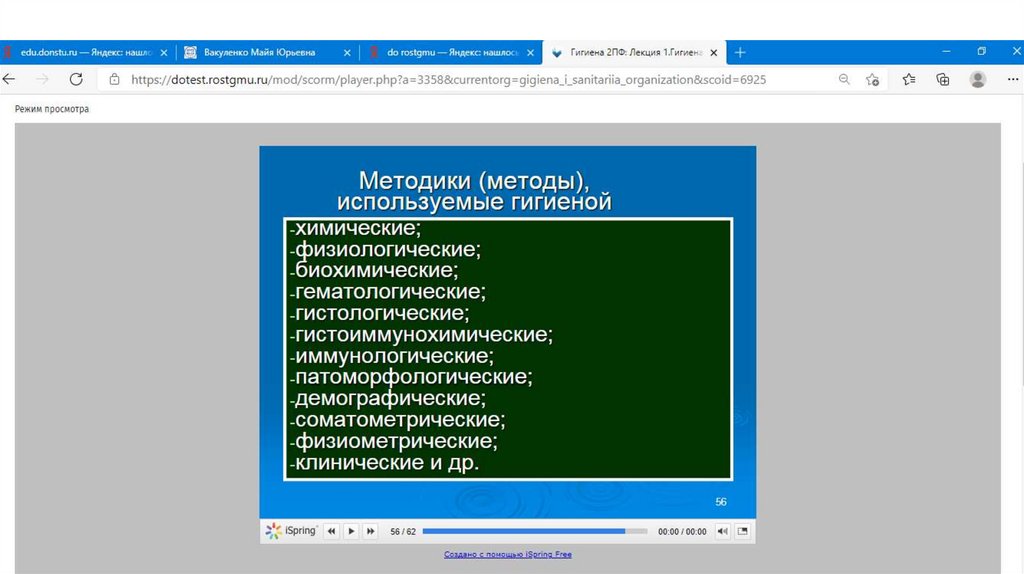Close the Гигиена 2ПФ tab

click(x=714, y=53)
